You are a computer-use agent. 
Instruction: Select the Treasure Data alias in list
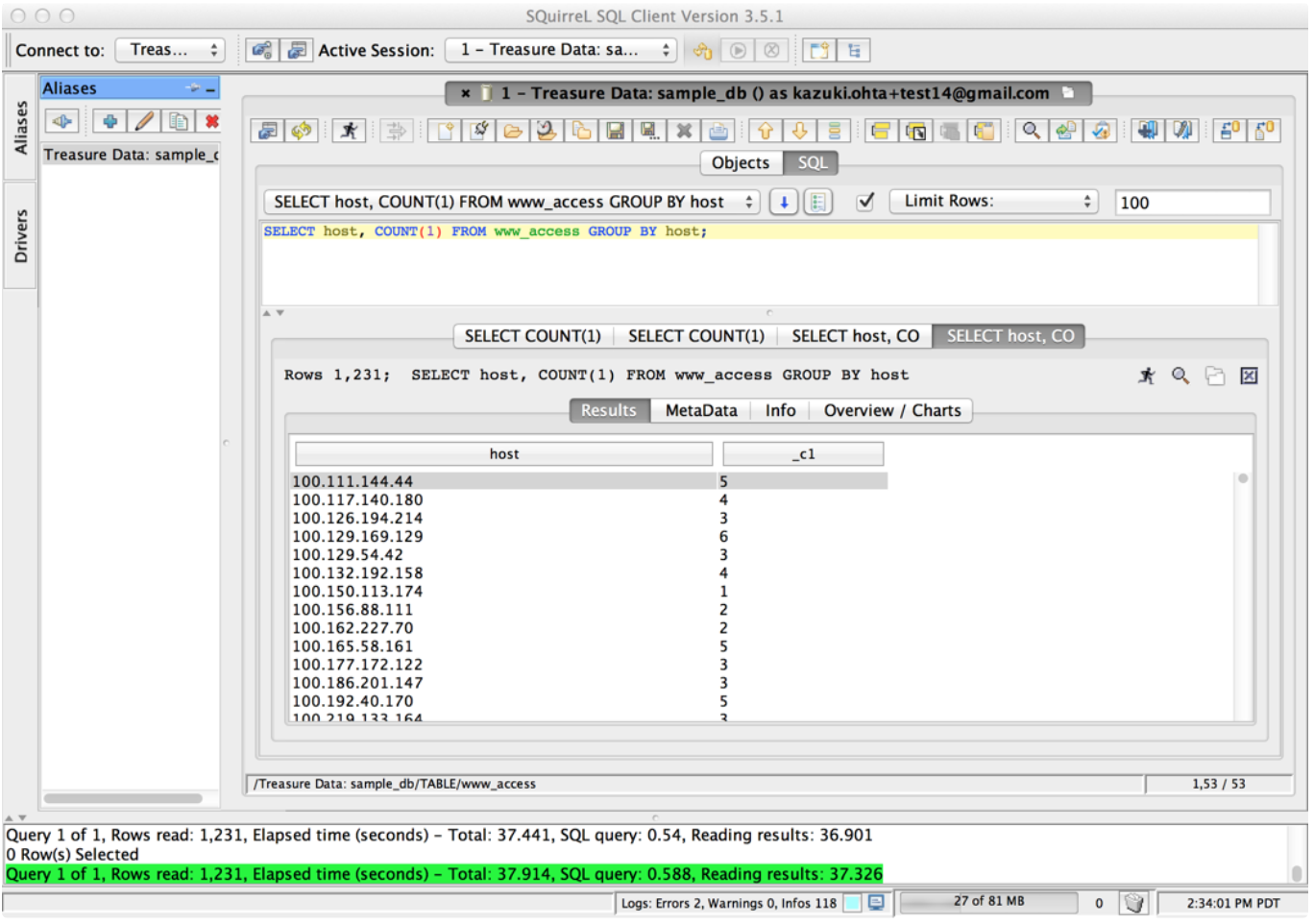(131, 155)
